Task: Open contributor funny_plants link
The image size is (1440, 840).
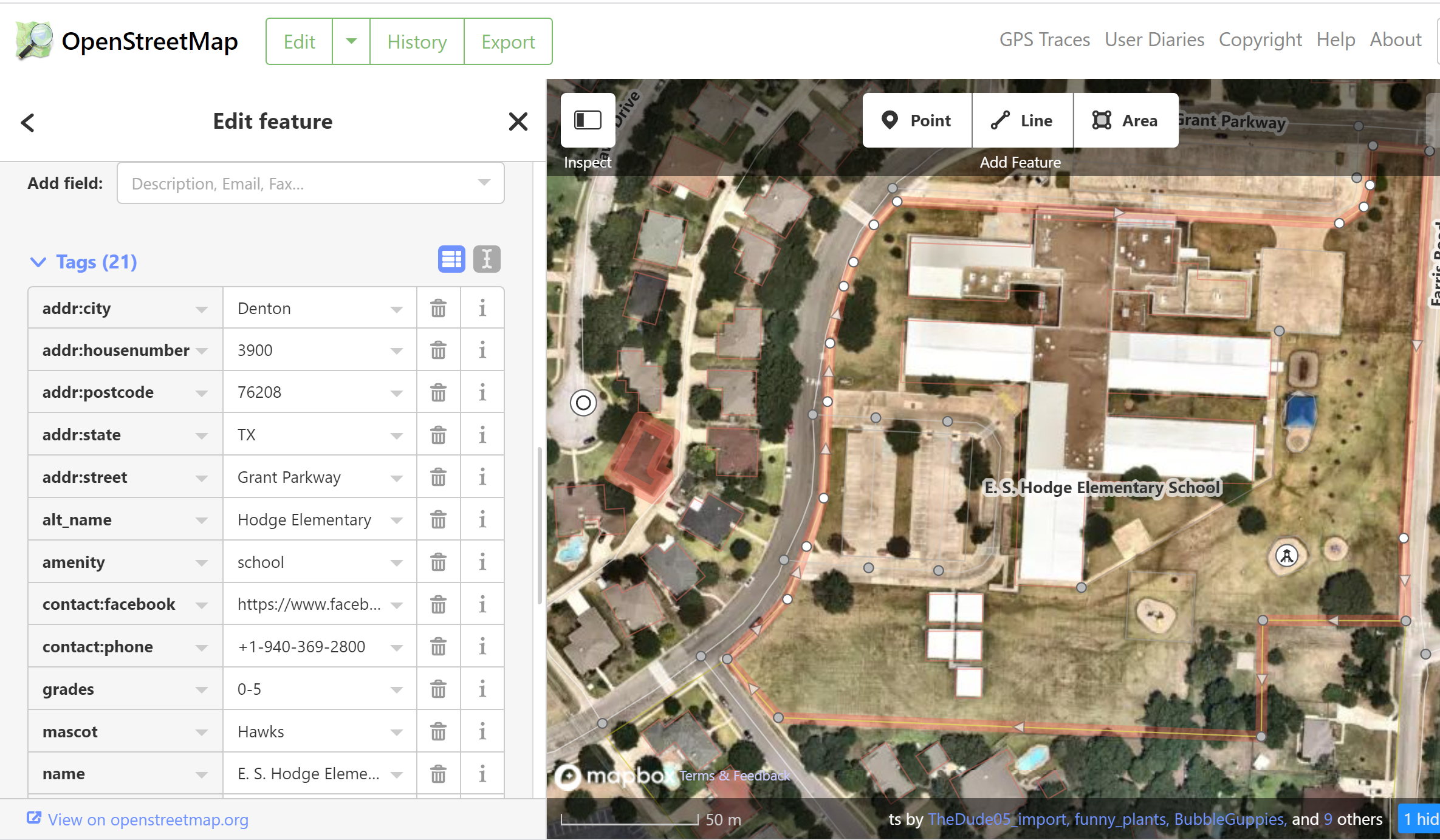Action: pos(1121,819)
